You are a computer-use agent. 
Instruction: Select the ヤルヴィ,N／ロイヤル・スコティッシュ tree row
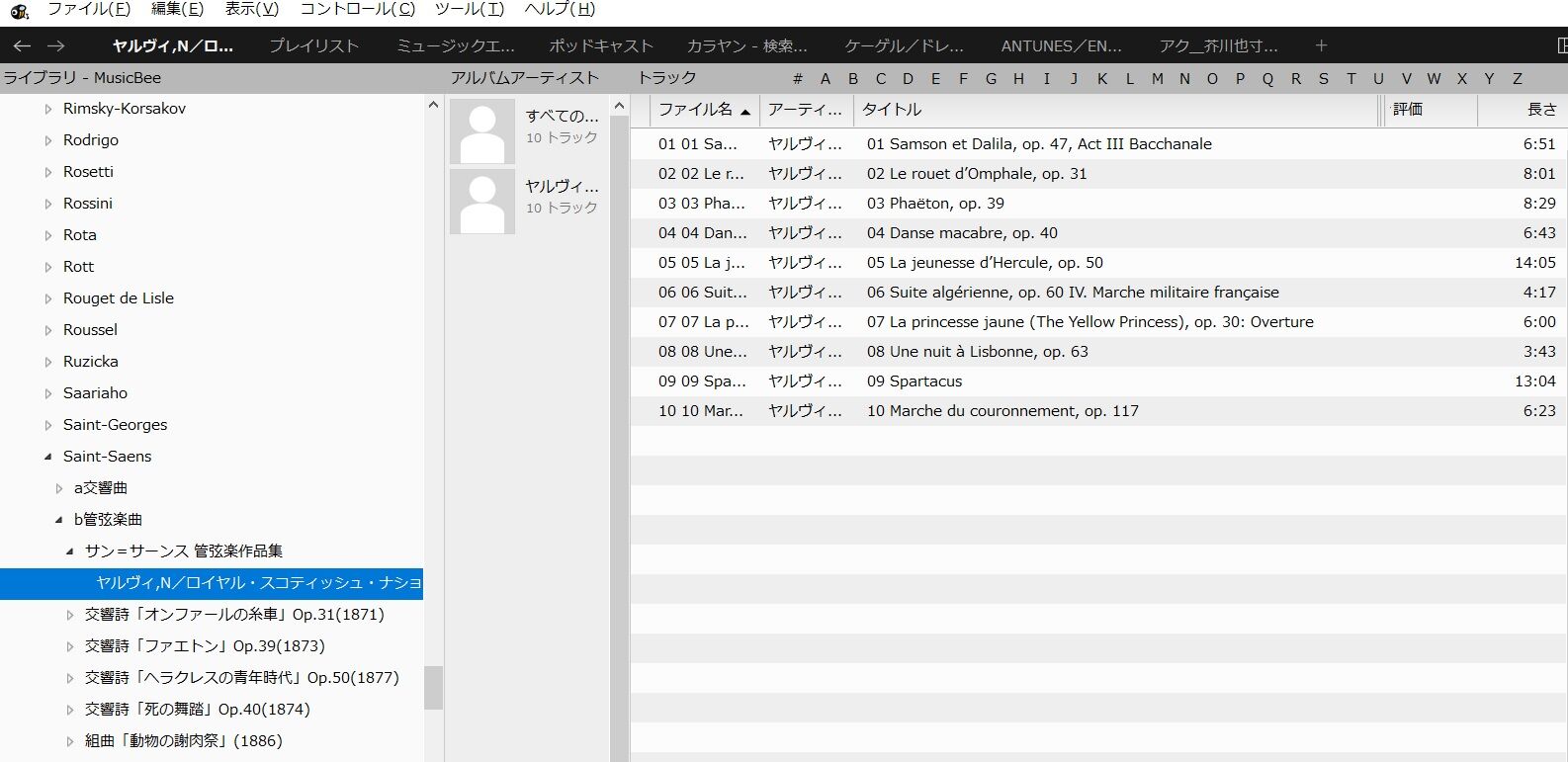click(x=212, y=583)
